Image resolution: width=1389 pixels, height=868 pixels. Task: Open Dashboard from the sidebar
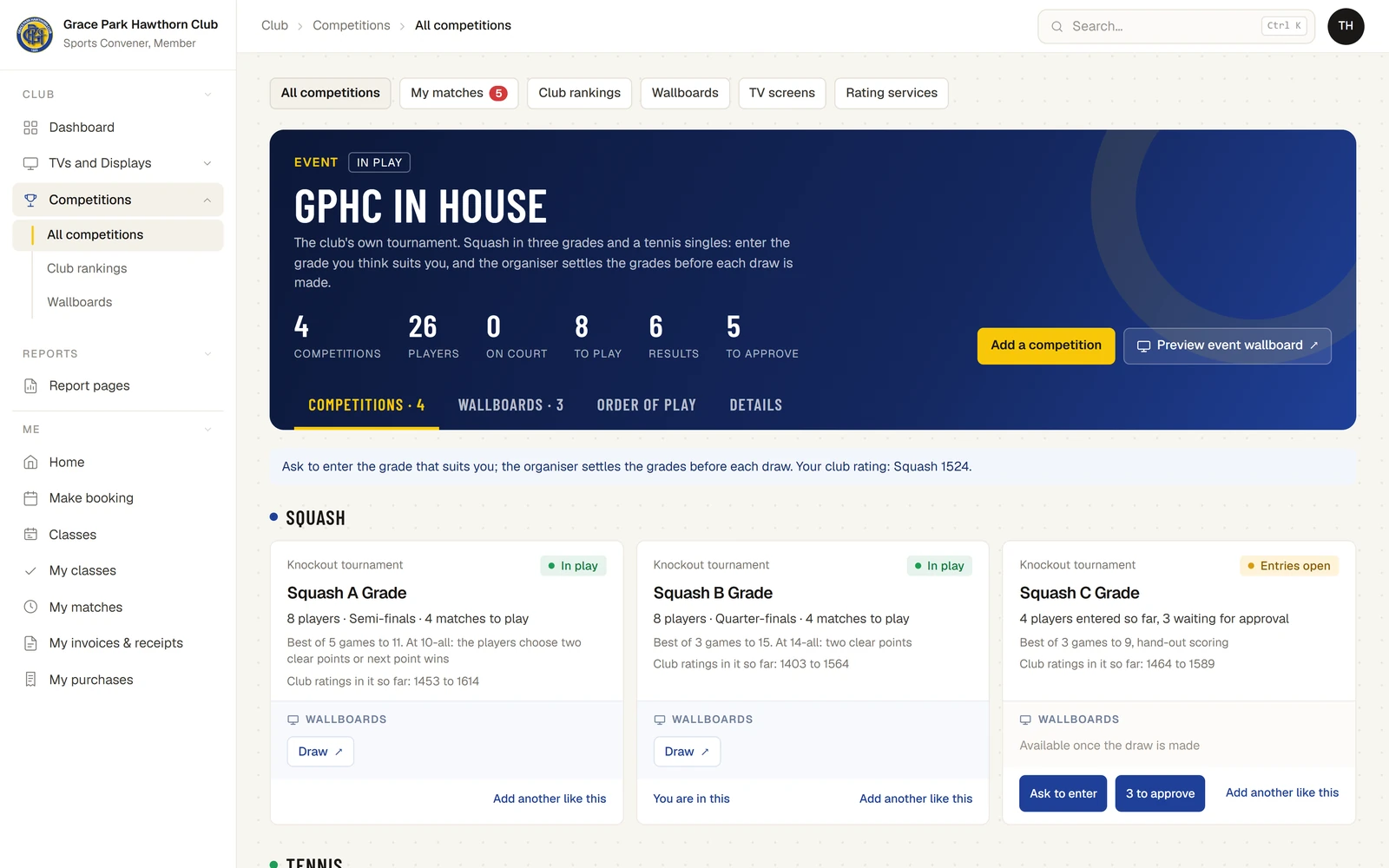[118, 128]
